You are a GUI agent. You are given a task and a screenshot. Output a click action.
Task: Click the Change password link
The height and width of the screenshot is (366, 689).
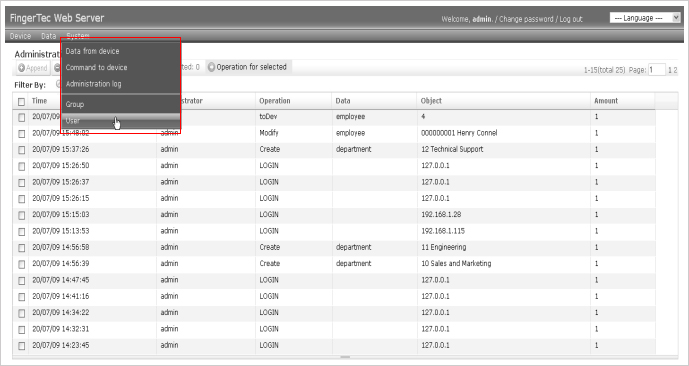click(x=526, y=19)
